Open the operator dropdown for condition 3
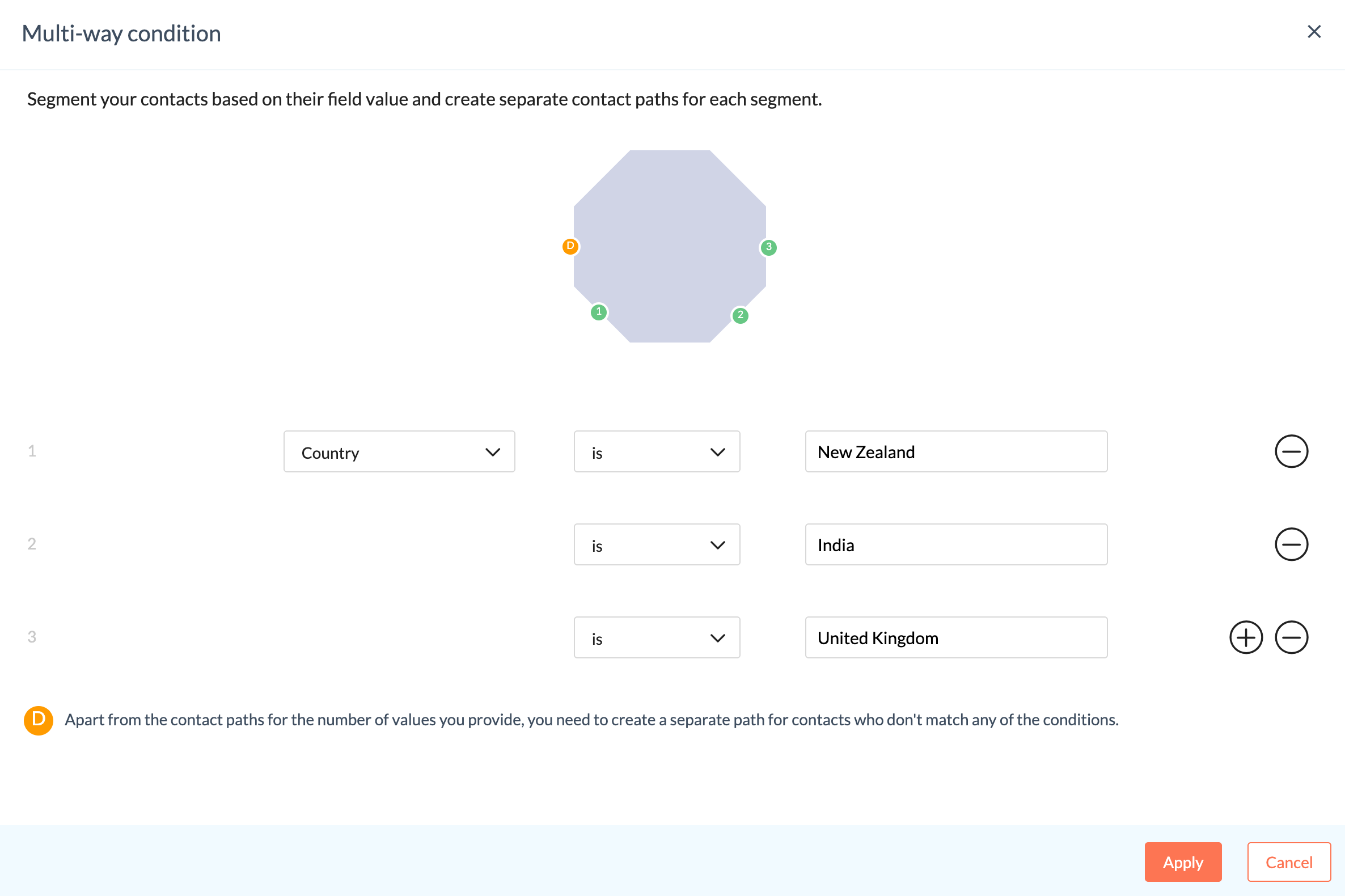The height and width of the screenshot is (896, 1345). pos(657,638)
